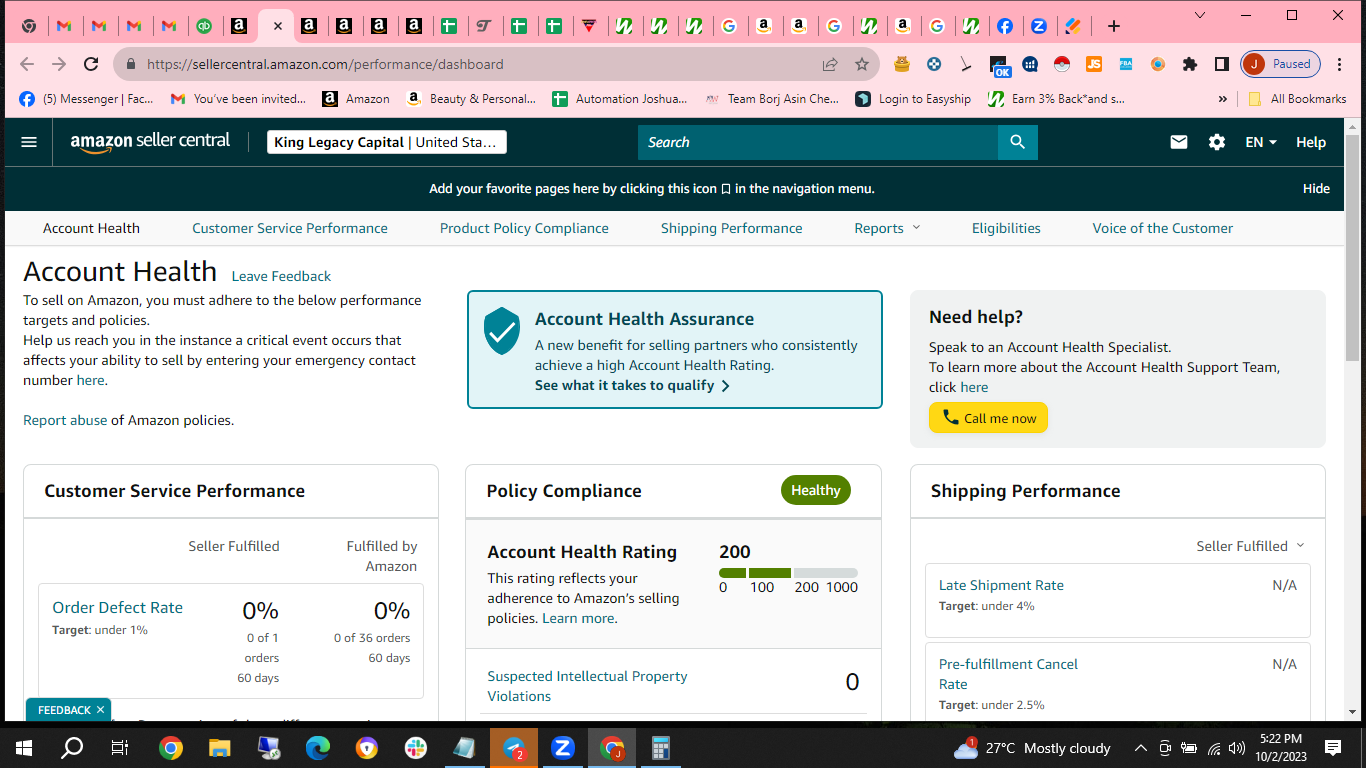This screenshot has width=1366, height=768.
Task: Open the EN language dropdown
Action: pos(1261,142)
